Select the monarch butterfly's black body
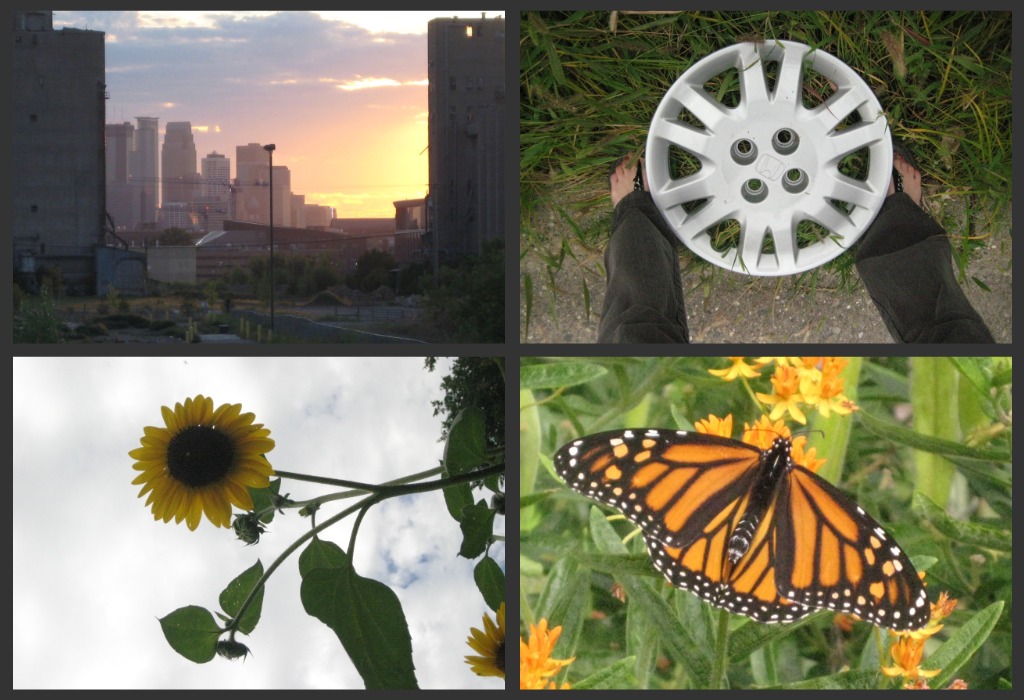Screen dimensions: 1024x700 [760, 500]
